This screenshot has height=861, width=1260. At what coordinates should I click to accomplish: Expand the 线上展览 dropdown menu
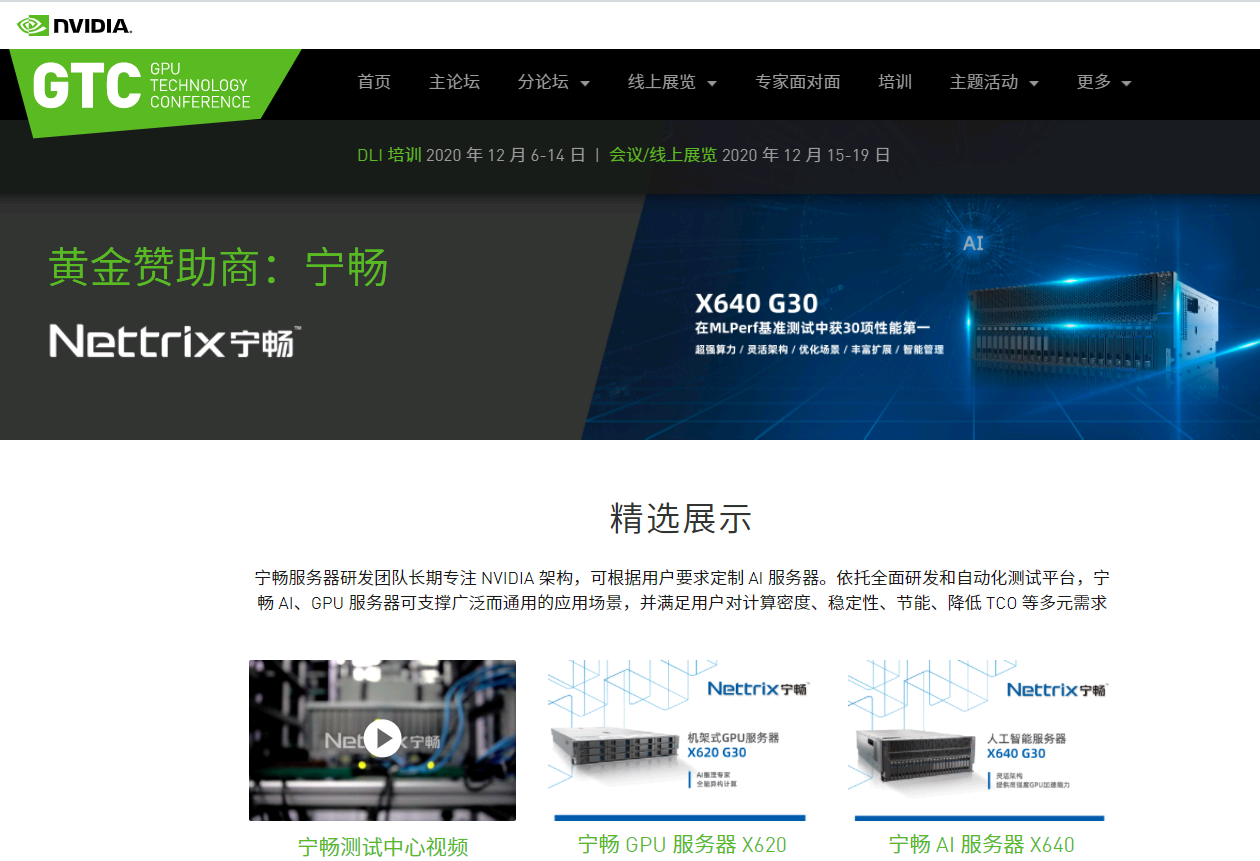[672, 82]
